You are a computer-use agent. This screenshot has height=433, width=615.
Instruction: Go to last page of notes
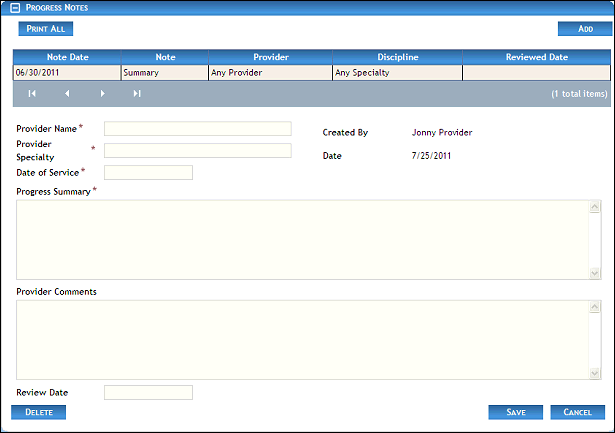[137, 94]
